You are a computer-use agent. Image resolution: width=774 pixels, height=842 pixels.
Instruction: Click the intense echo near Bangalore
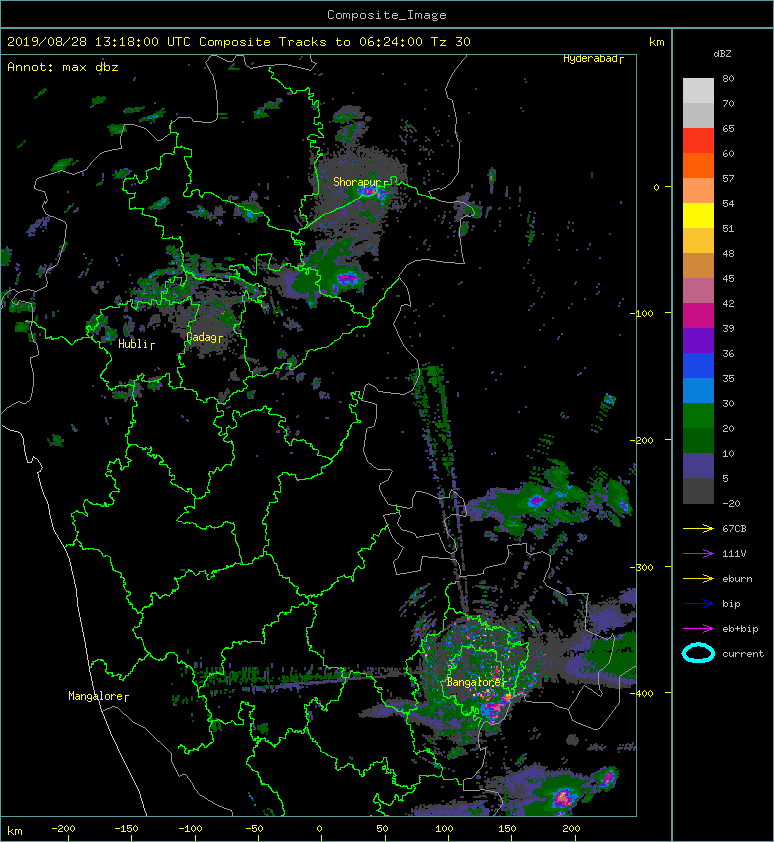493,709
